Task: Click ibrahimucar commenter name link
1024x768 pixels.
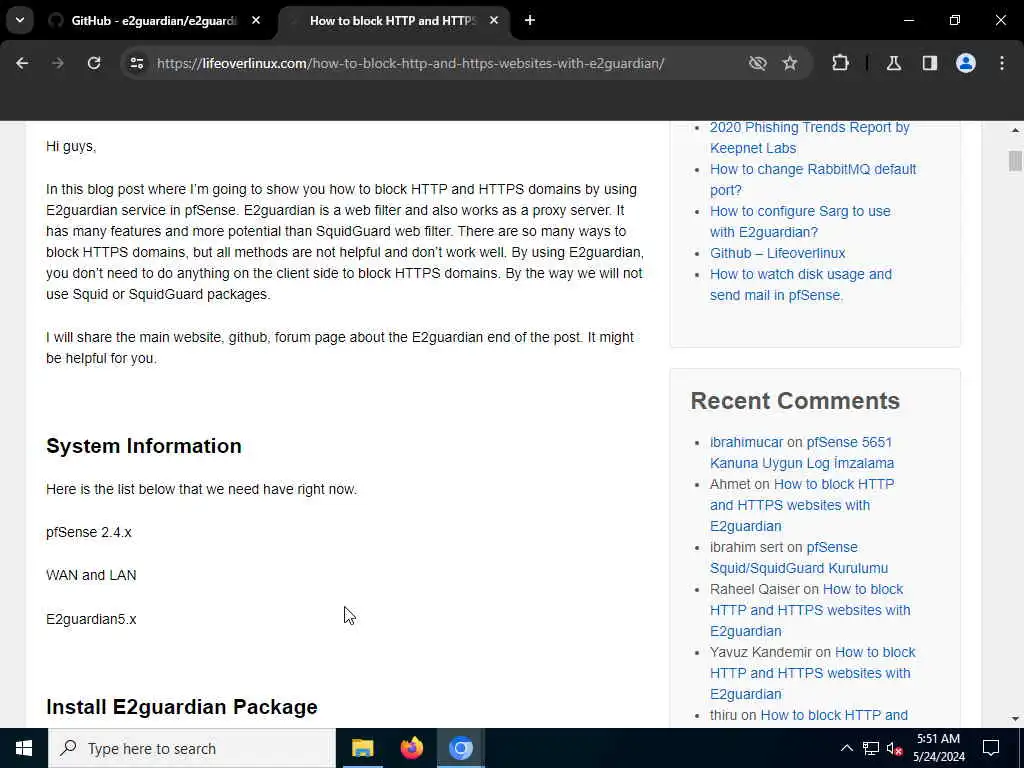Action: (746, 442)
